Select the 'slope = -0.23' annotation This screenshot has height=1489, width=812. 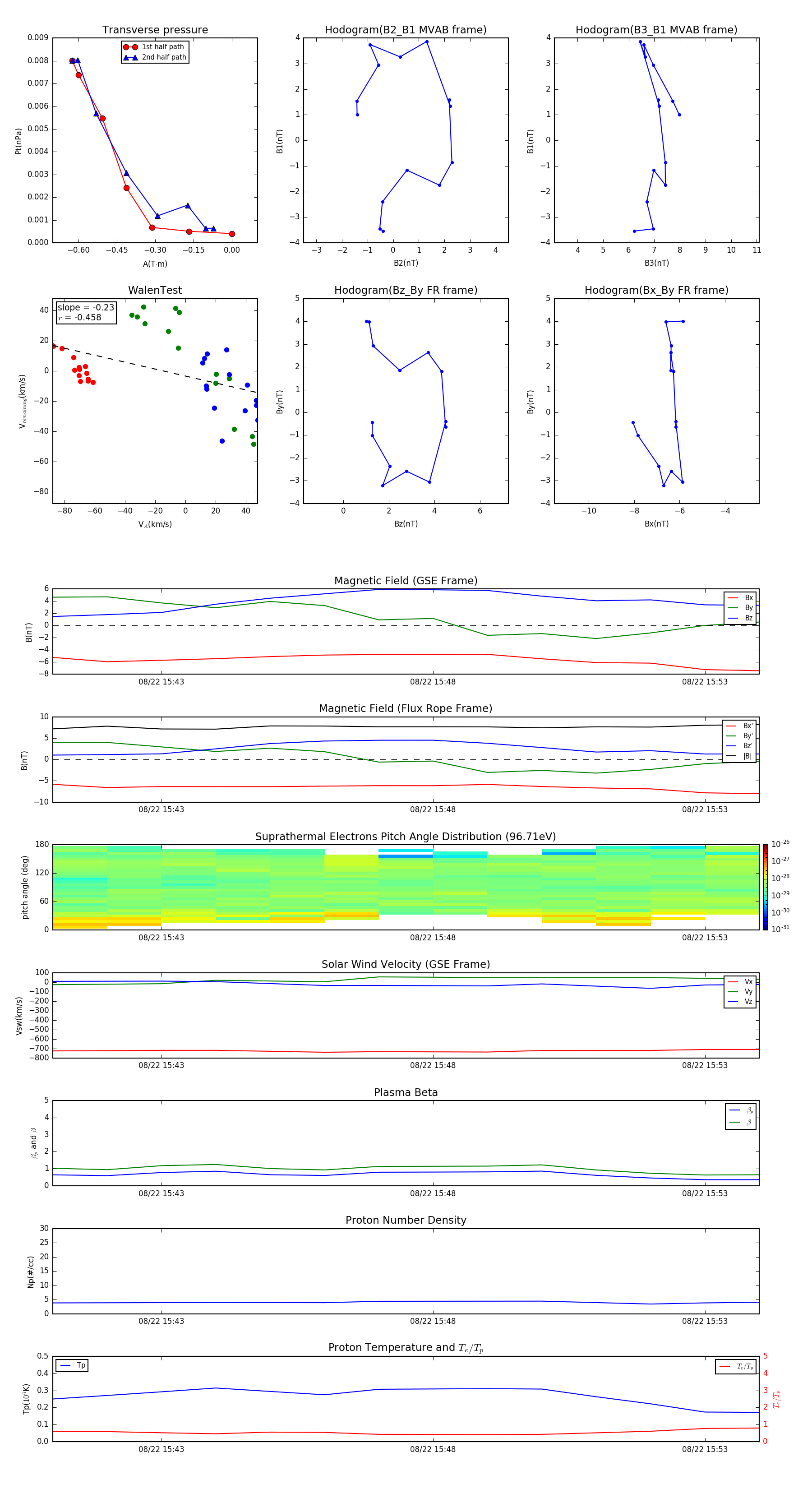[x=86, y=308]
